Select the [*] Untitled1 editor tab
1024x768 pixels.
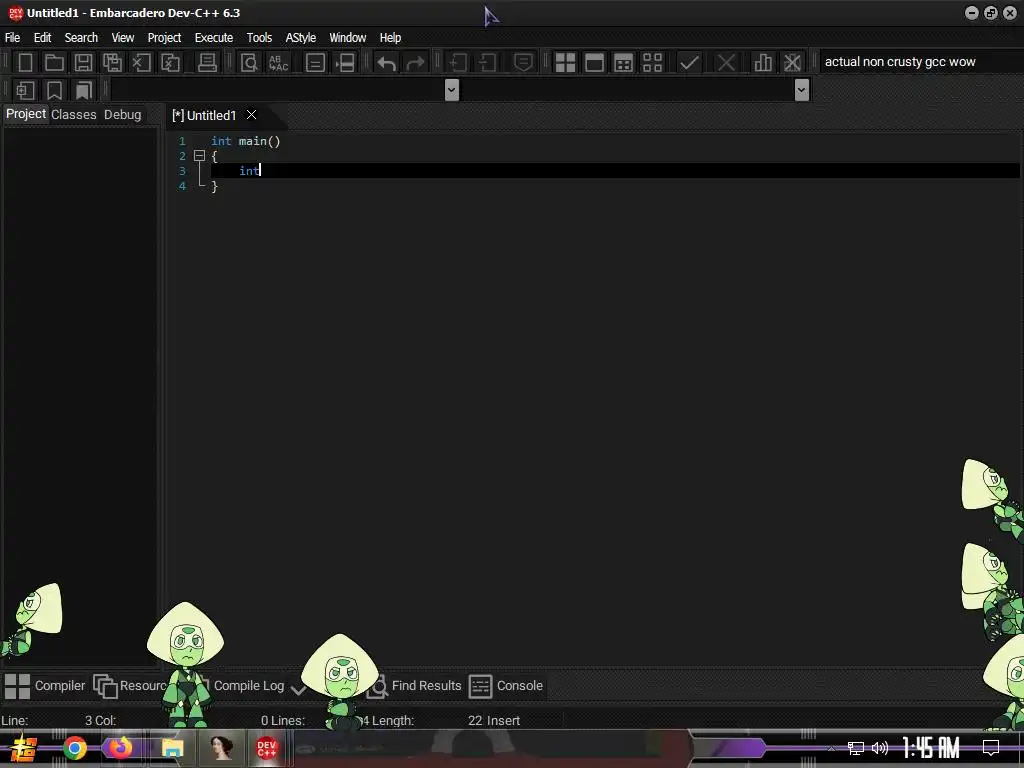coord(204,116)
